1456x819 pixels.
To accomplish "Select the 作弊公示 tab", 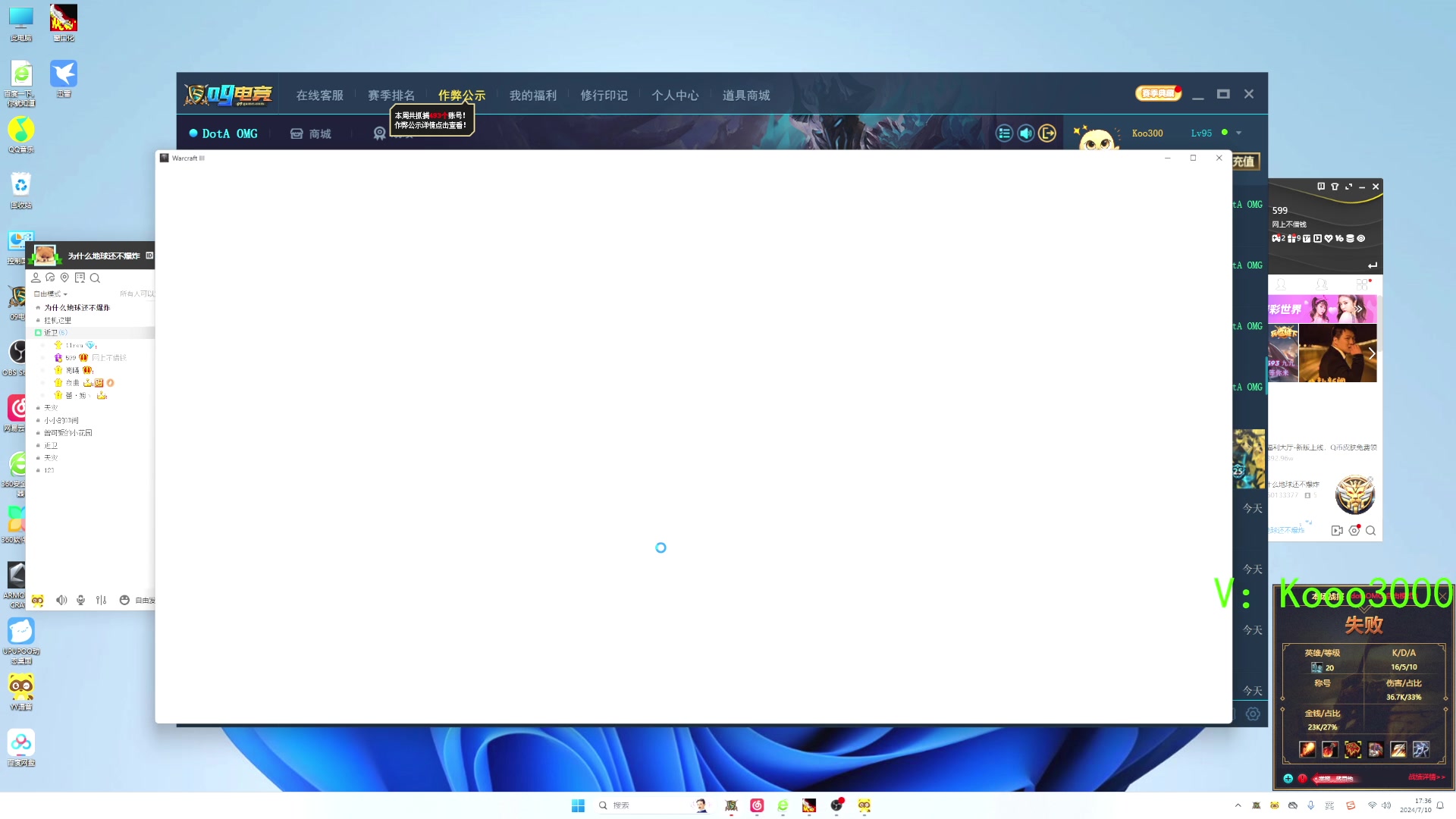I will pos(461,96).
